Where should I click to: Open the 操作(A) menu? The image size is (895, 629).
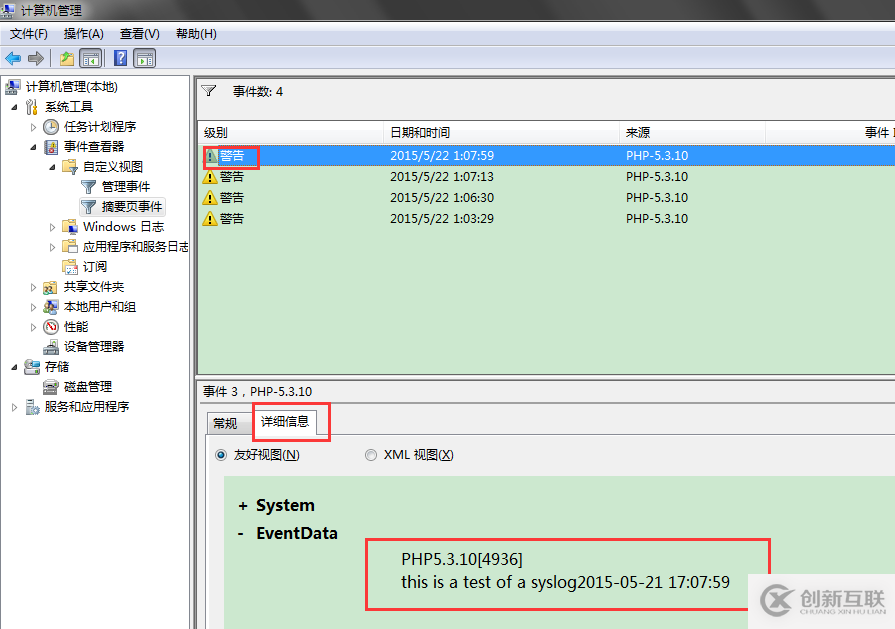[x=83, y=34]
